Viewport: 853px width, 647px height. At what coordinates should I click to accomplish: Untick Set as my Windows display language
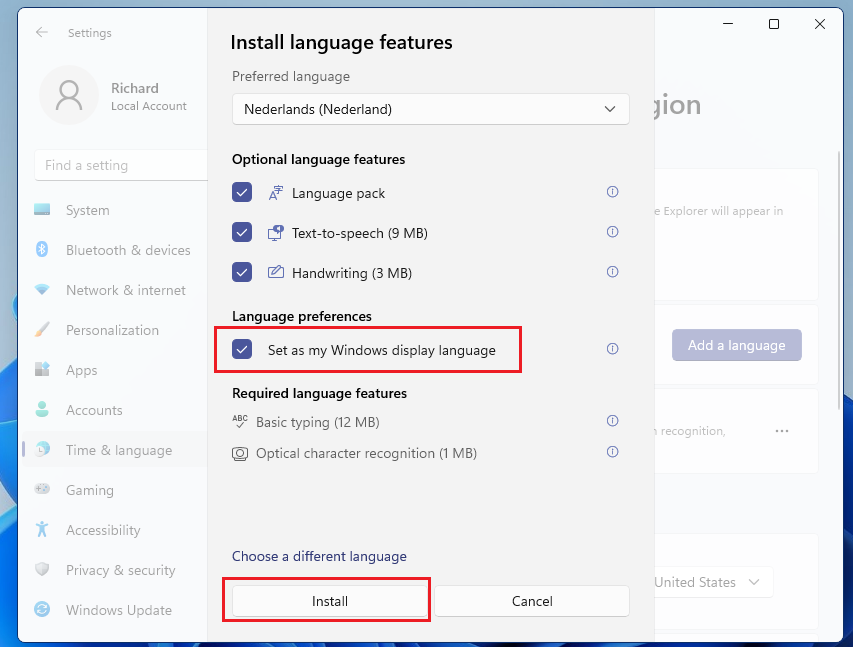click(242, 350)
